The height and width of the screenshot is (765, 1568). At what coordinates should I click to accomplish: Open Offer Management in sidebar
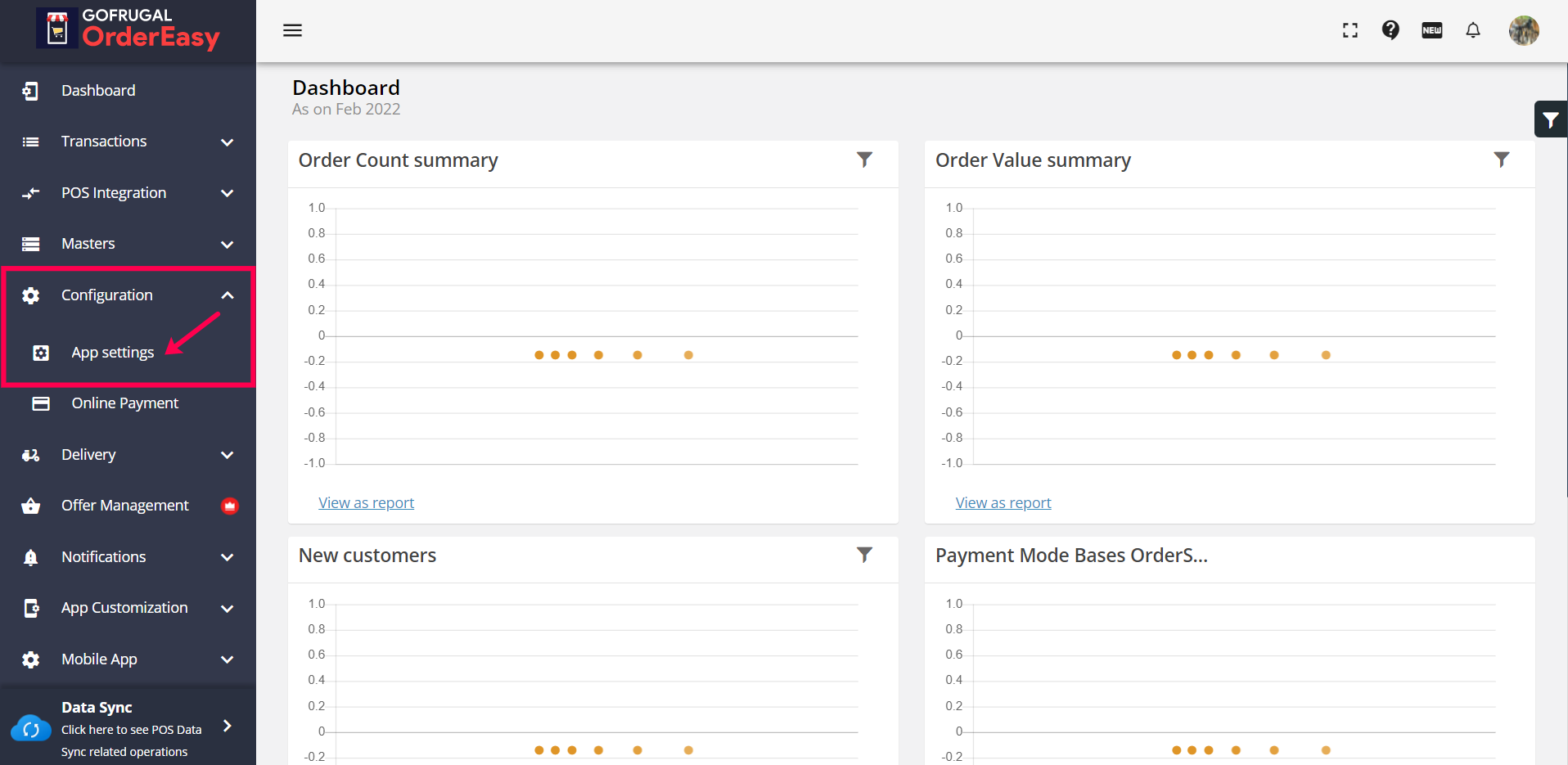124,506
